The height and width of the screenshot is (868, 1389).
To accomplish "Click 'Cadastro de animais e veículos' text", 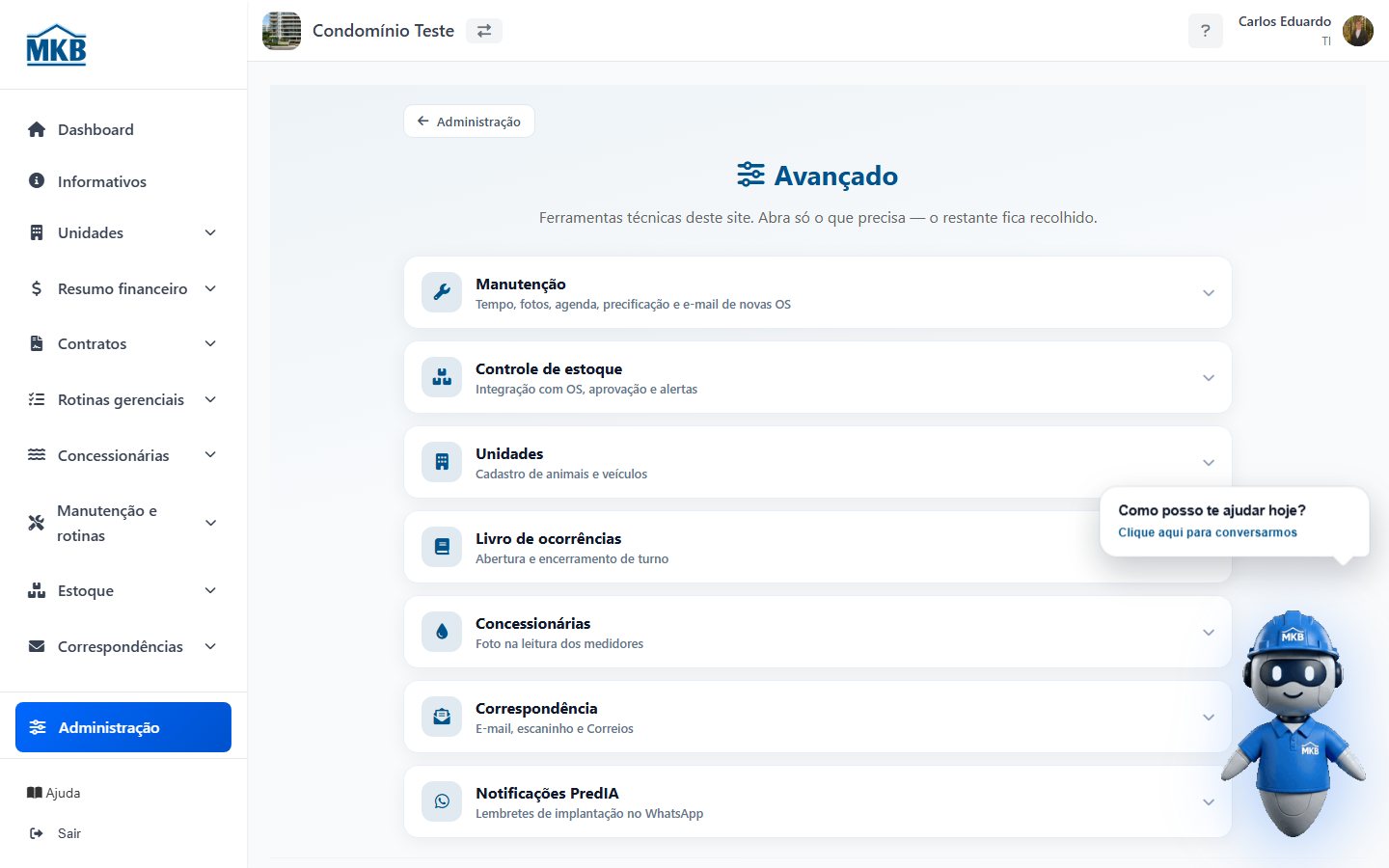I will tap(561, 474).
